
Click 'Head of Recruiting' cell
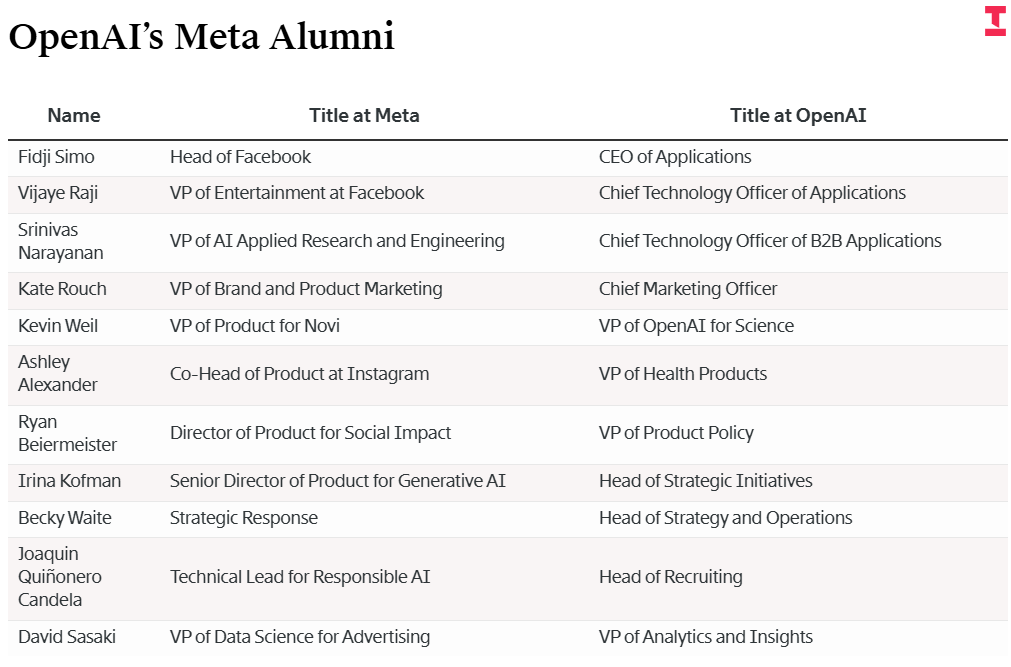click(670, 577)
